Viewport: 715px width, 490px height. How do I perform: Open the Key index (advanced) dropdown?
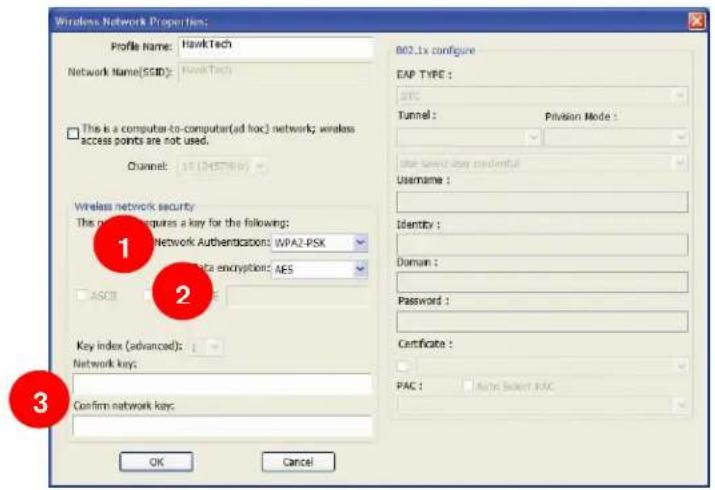click(205, 348)
